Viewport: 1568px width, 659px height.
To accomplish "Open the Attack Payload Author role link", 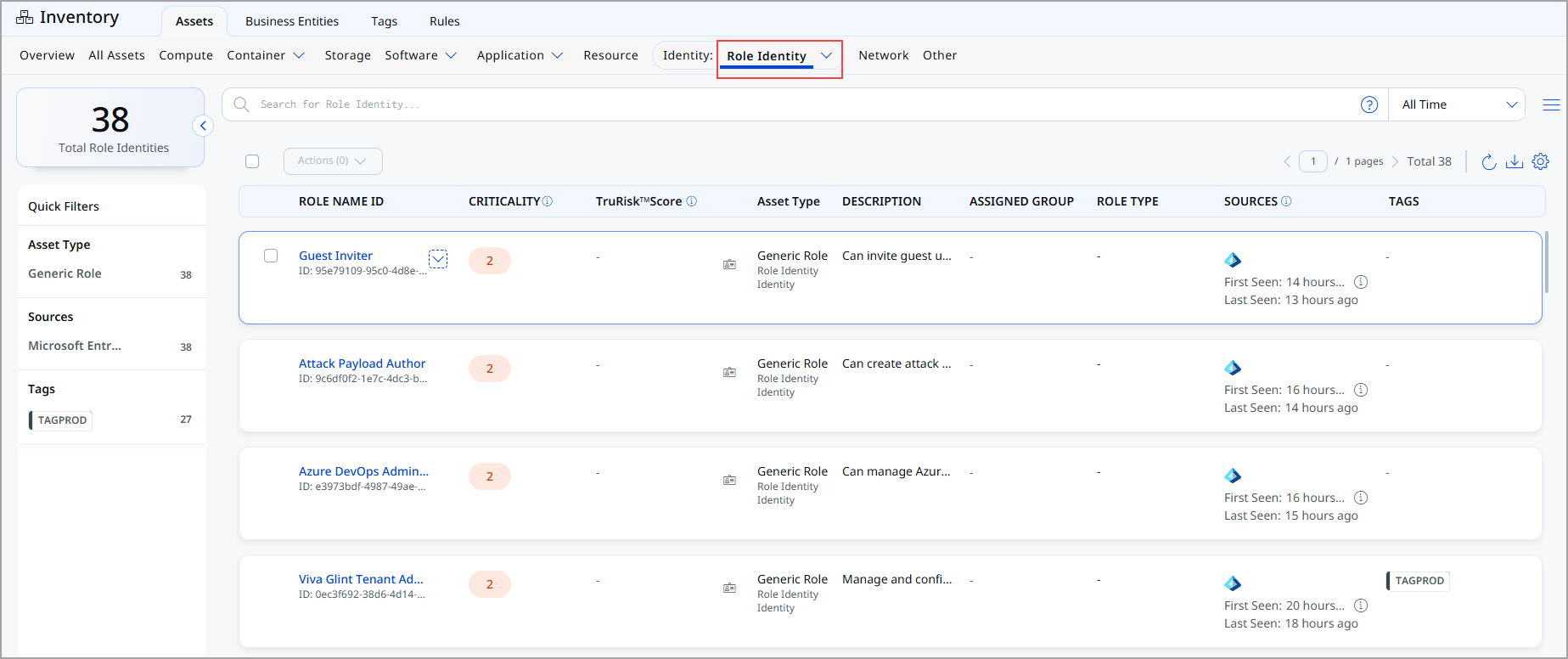I will [x=362, y=363].
